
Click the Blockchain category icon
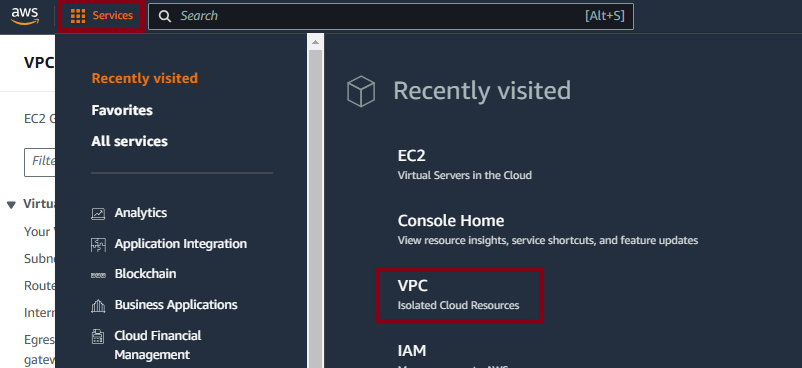(x=98, y=275)
